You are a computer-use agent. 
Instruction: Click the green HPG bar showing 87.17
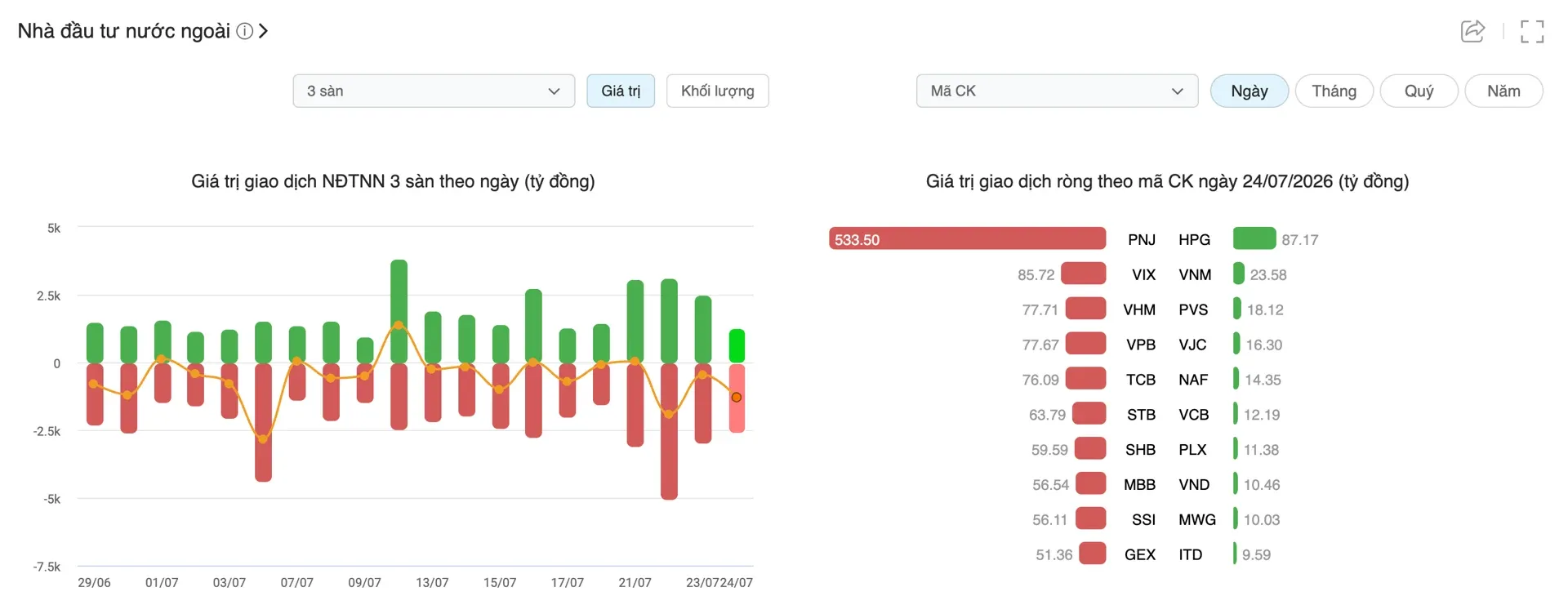click(x=1254, y=238)
